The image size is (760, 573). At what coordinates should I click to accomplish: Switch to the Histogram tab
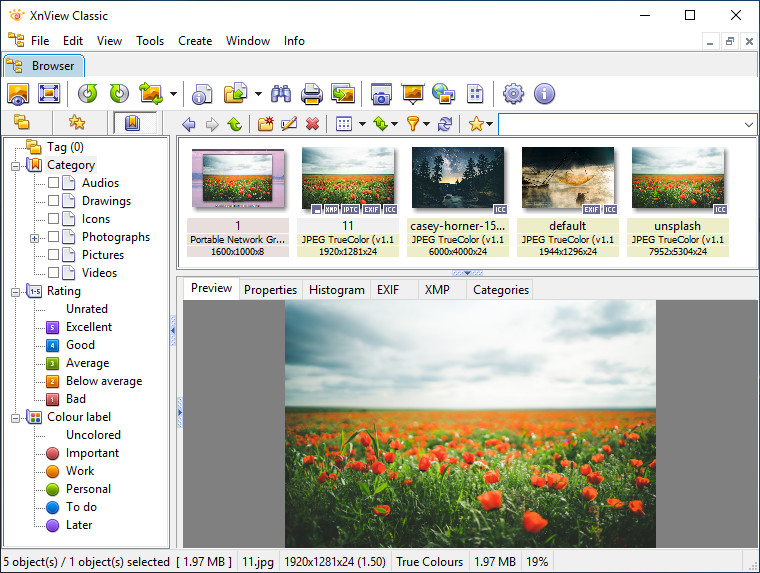(337, 290)
